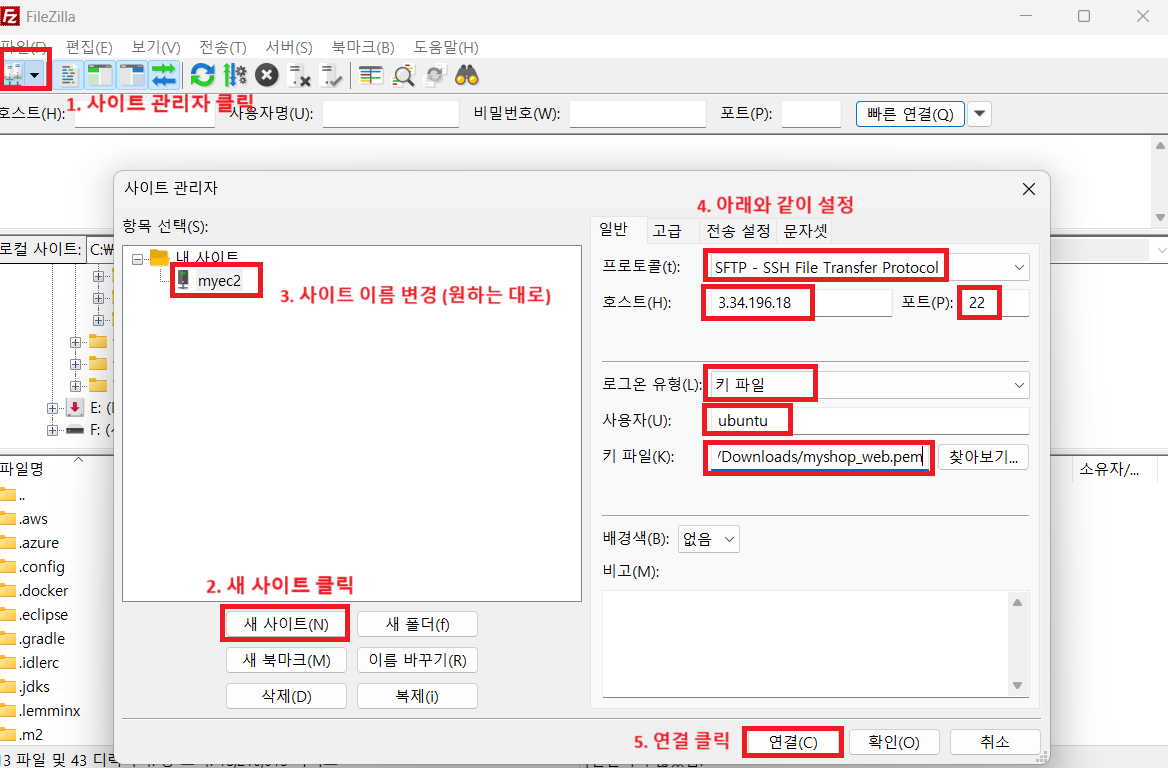
Task: Open the 로그온 유형 dropdown showing 키 파일
Action: (x=869, y=384)
